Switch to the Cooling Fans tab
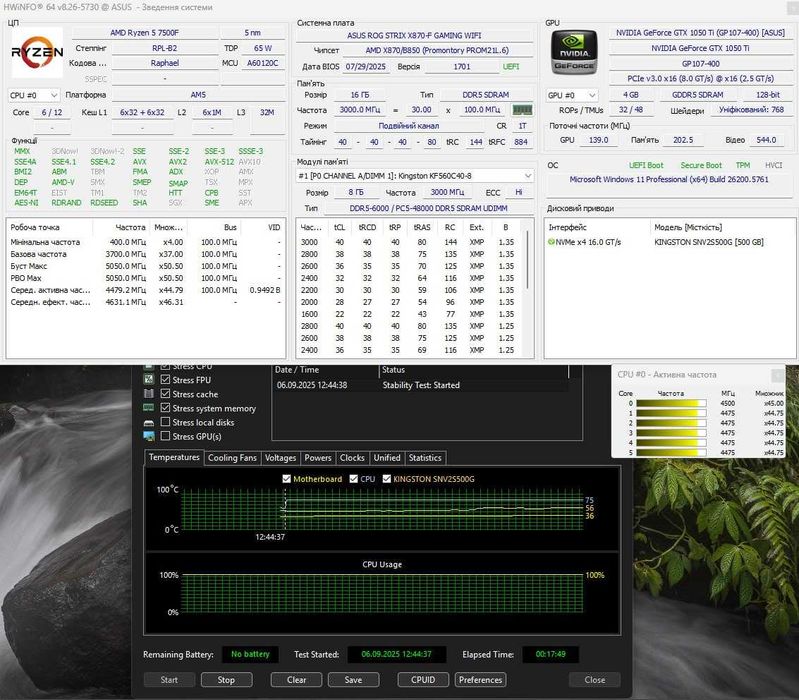The height and width of the screenshot is (700, 799). (x=232, y=458)
